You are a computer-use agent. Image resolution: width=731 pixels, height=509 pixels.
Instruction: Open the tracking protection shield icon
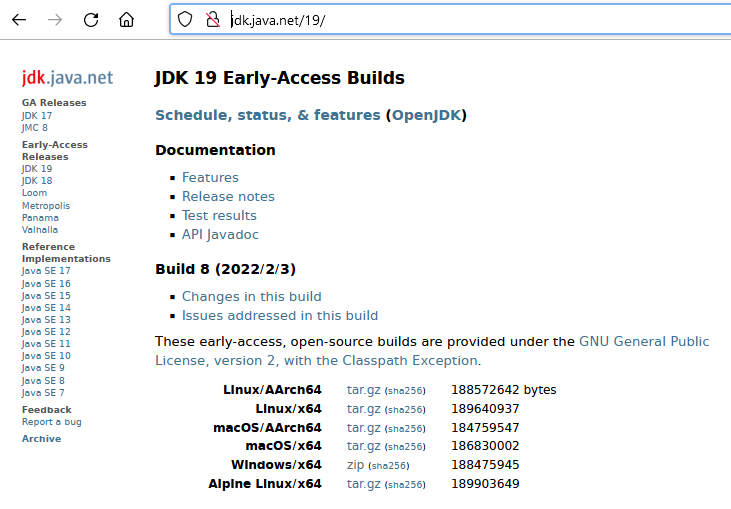coord(185,20)
